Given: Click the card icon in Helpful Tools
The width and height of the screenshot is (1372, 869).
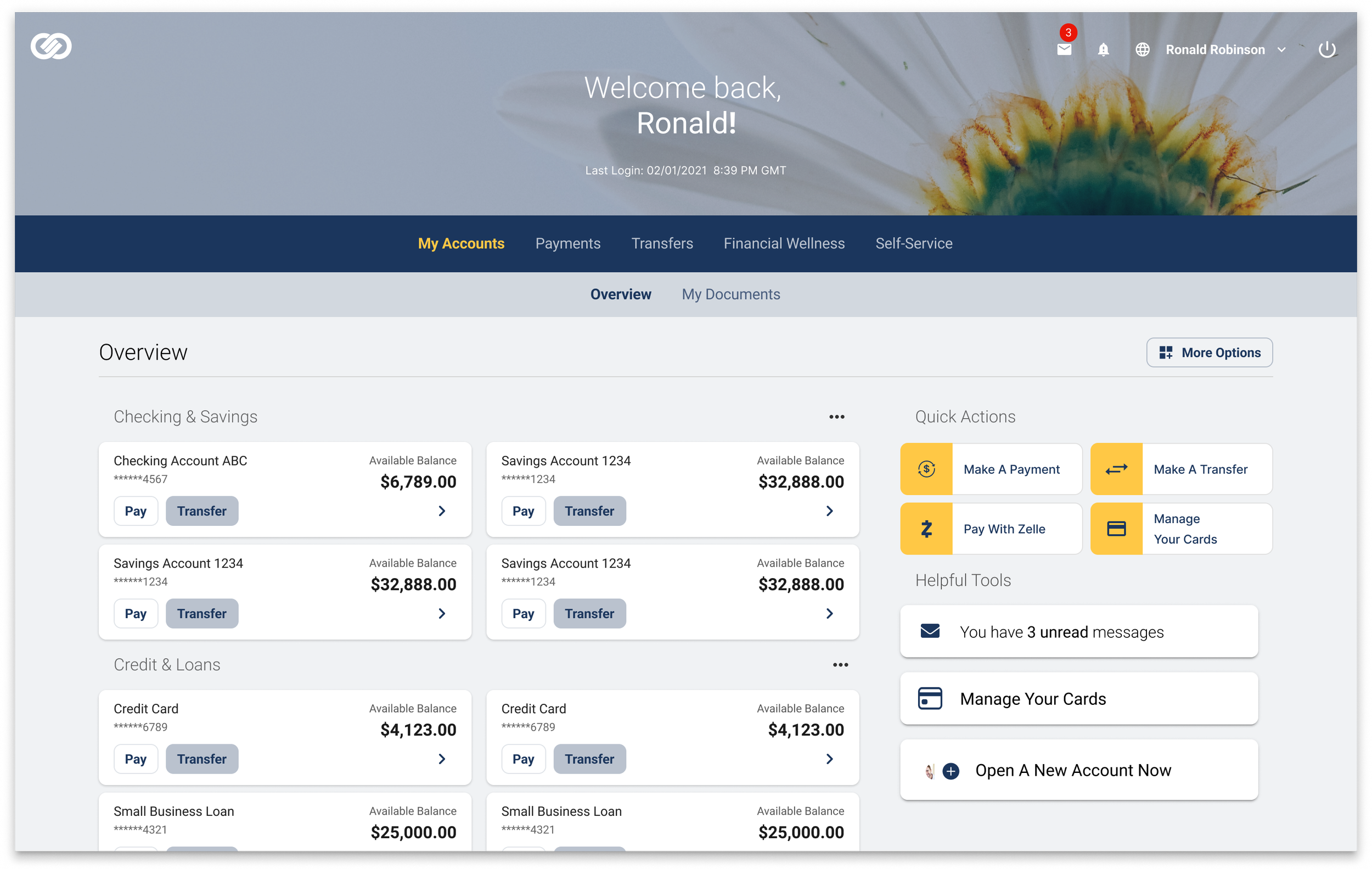Looking at the screenshot, I should tap(930, 698).
